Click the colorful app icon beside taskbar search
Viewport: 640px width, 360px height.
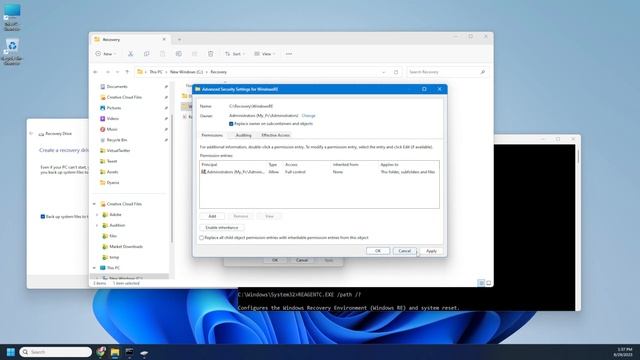[101, 352]
